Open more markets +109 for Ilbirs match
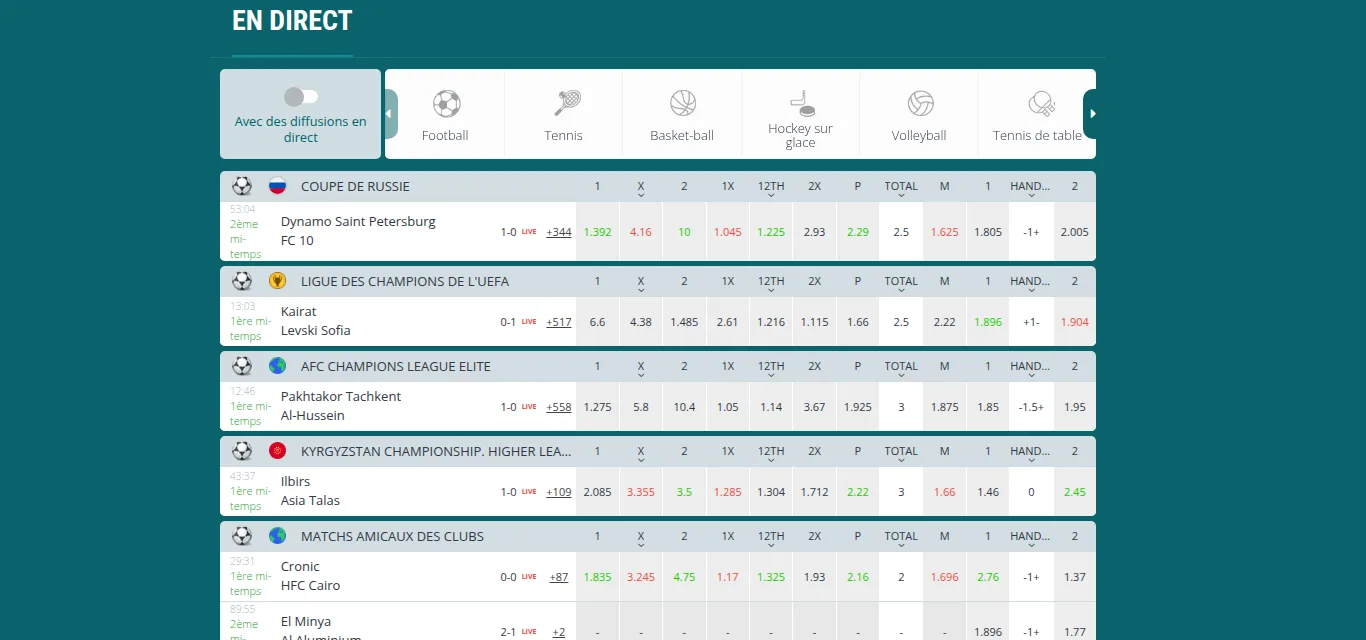This screenshot has height=640, width=1366. [559, 492]
